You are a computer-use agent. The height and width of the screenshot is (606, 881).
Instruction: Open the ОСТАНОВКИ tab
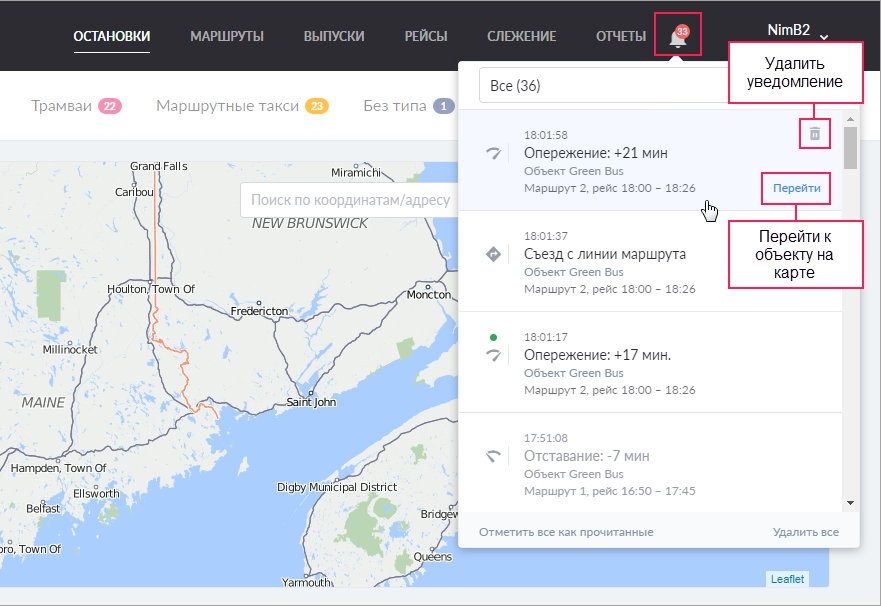coord(112,37)
